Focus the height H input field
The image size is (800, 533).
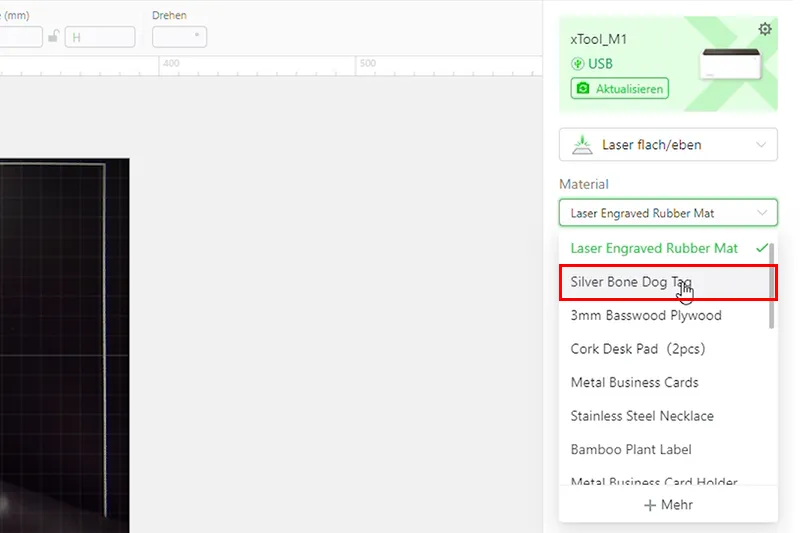point(100,37)
